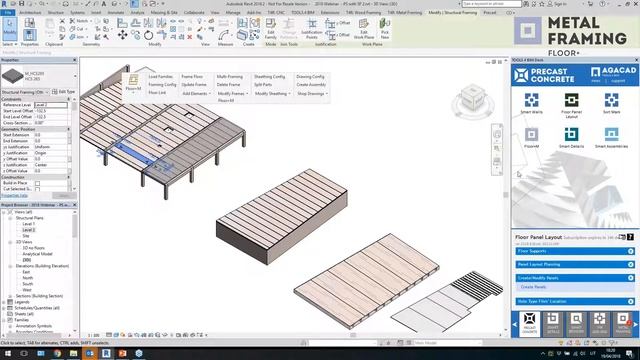640x360 pixels.
Task: Click the Align tool icon
Action: (x=122, y=23)
